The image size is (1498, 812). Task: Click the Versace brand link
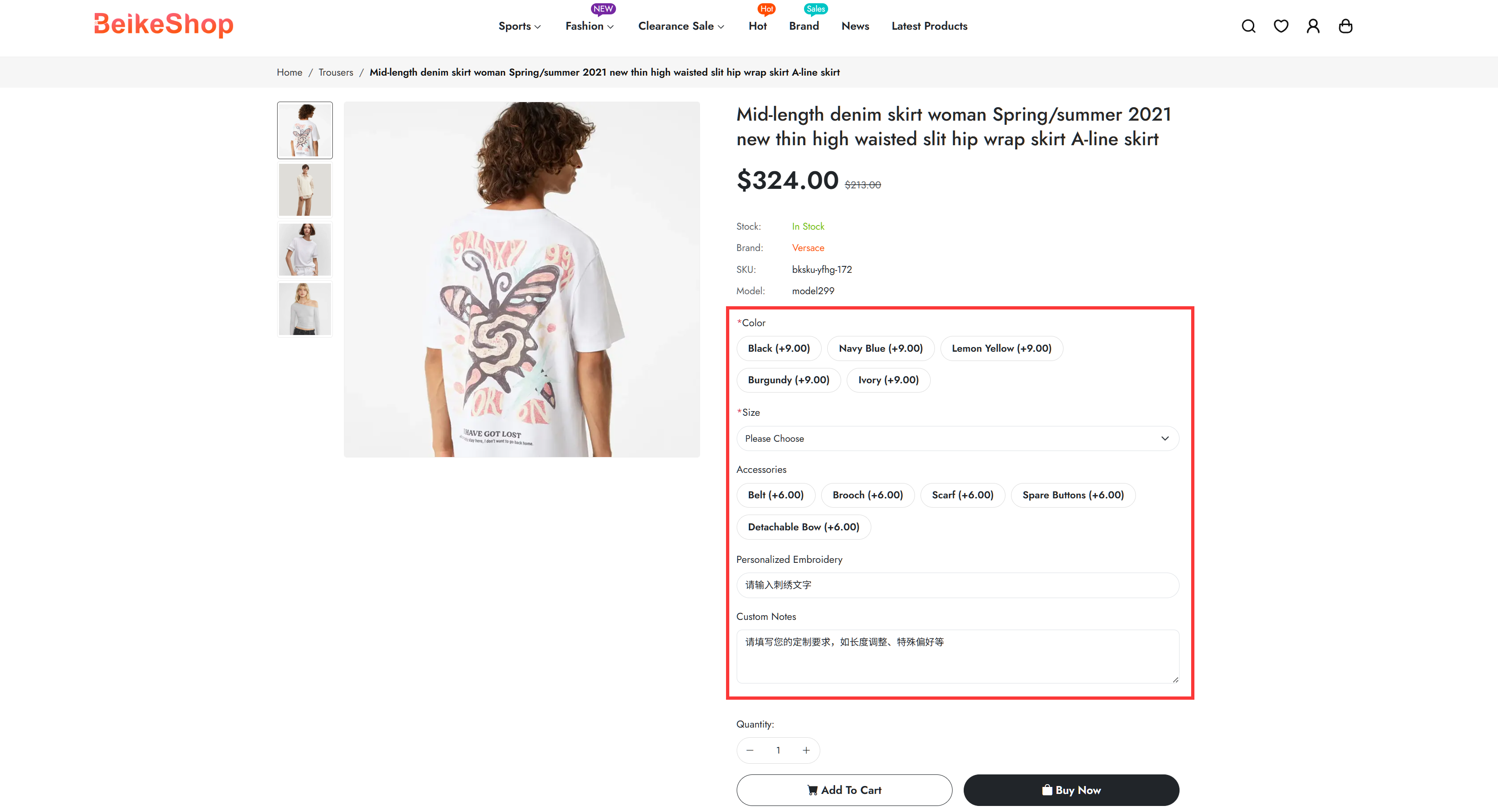click(808, 248)
